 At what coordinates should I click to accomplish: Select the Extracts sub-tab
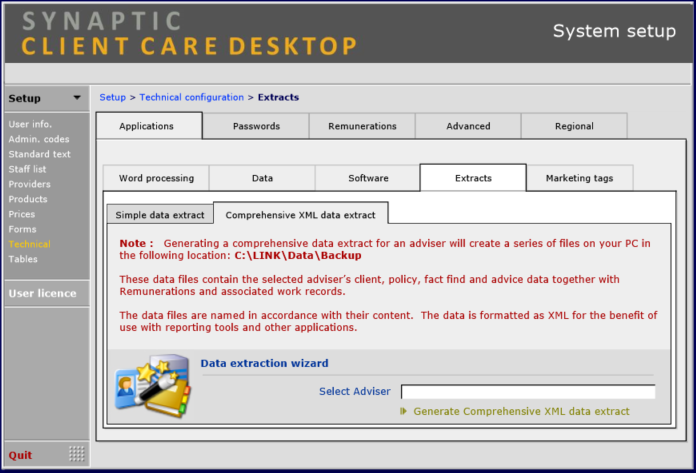pyautogui.click(x=473, y=178)
